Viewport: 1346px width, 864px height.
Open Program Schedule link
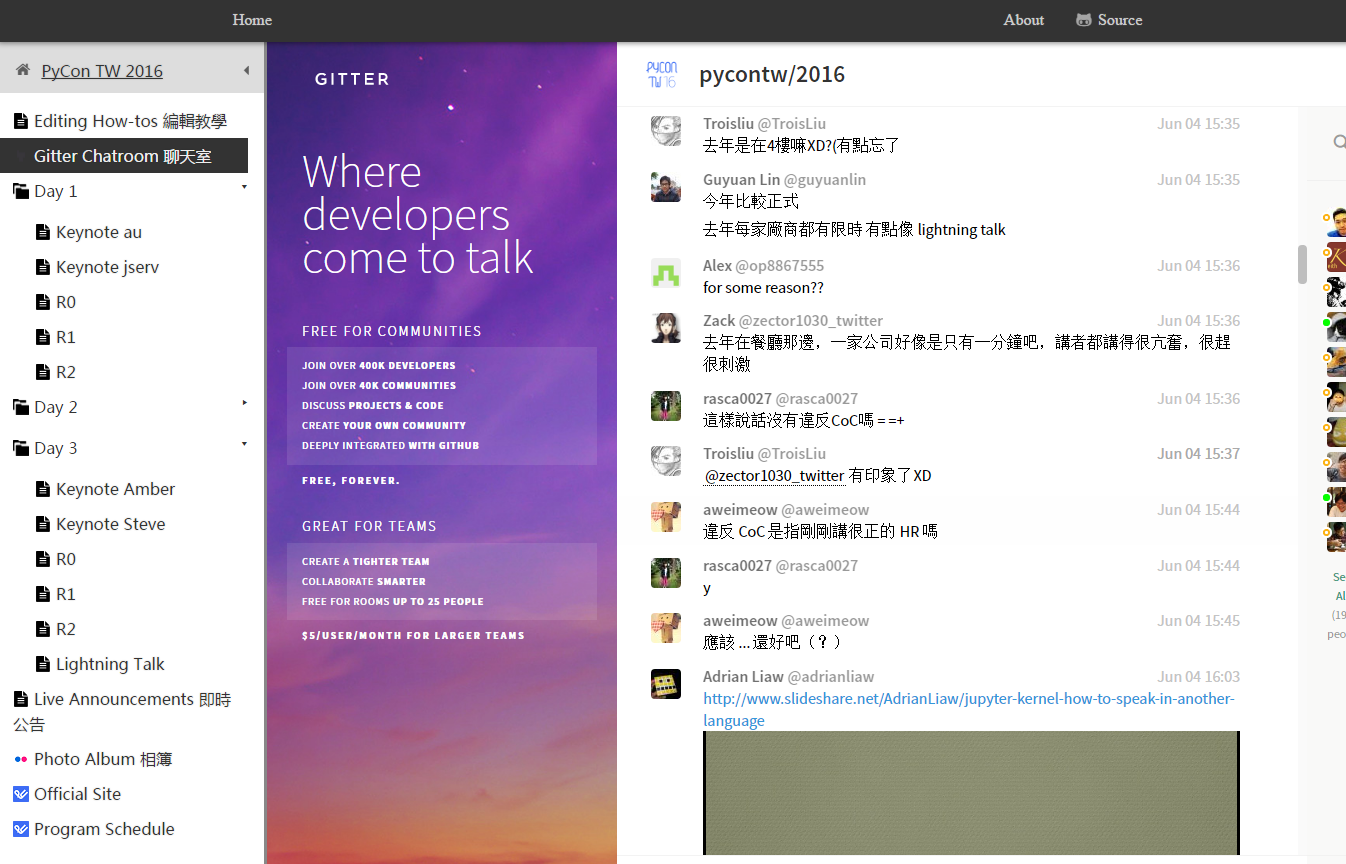point(104,829)
